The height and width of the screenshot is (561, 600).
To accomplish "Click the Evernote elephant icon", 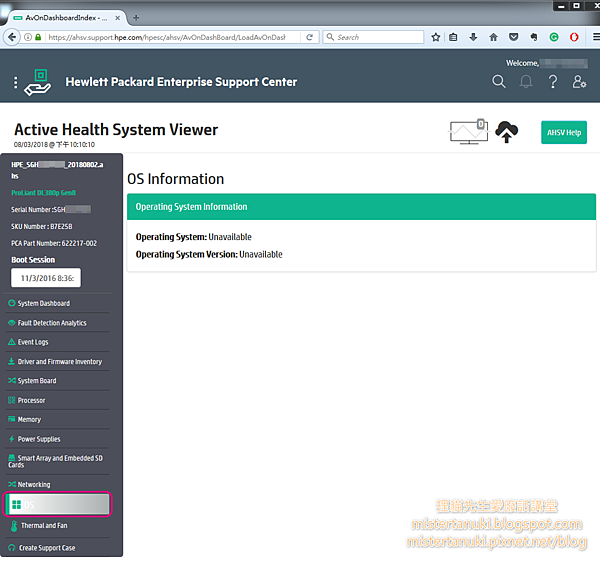I will (534, 37).
